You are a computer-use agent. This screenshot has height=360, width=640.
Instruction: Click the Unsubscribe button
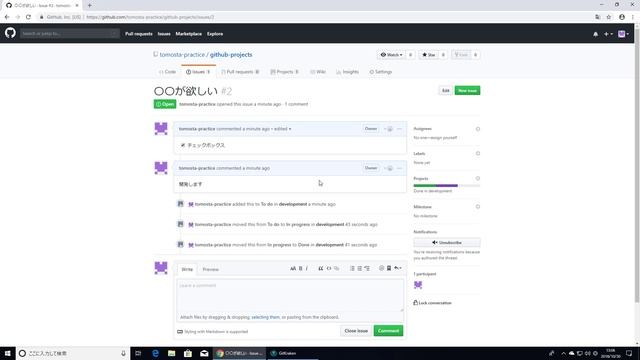(447, 242)
